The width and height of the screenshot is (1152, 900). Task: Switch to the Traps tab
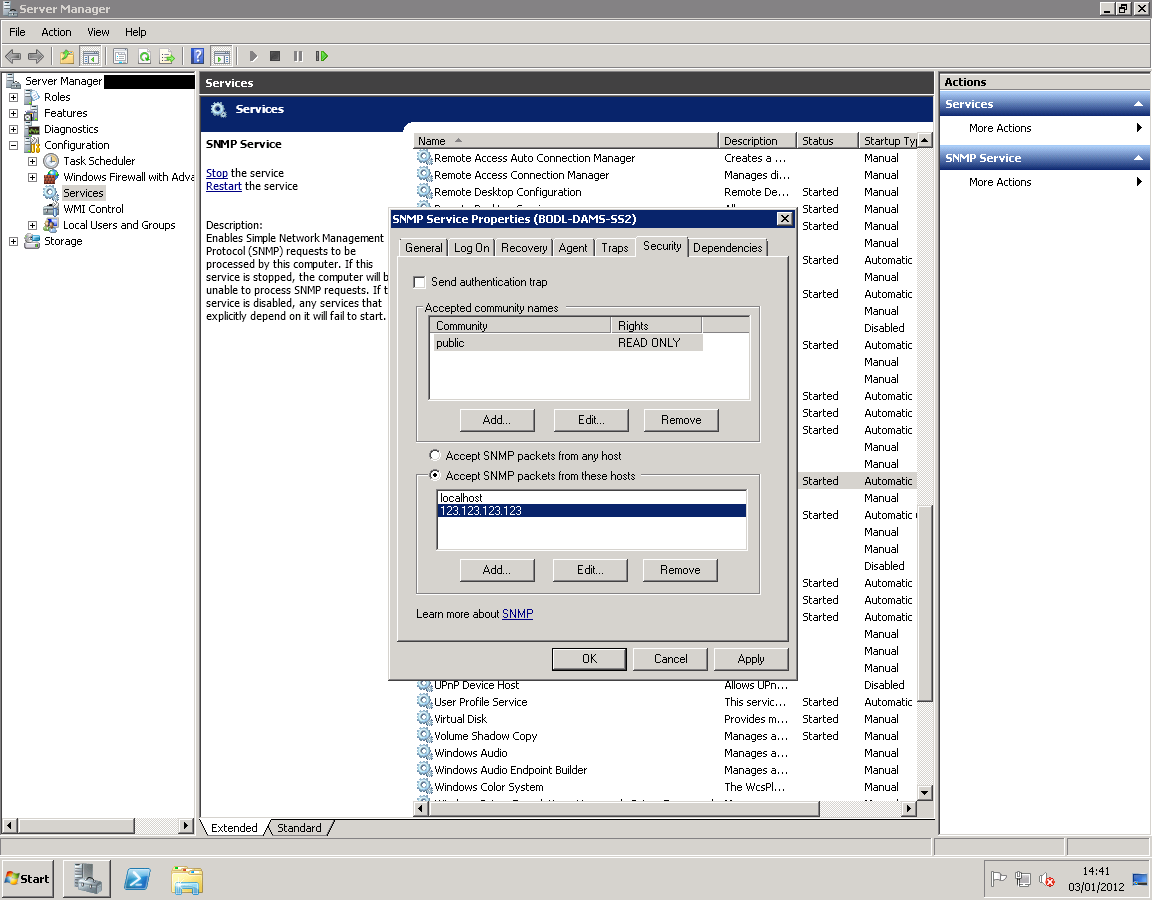click(615, 248)
